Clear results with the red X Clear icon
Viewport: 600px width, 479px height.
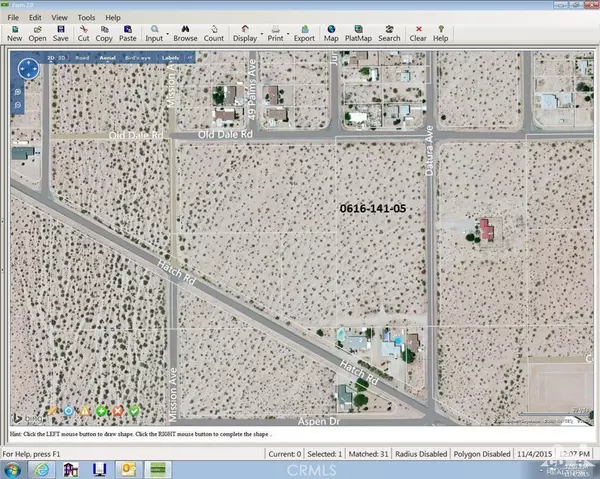[x=418, y=34]
